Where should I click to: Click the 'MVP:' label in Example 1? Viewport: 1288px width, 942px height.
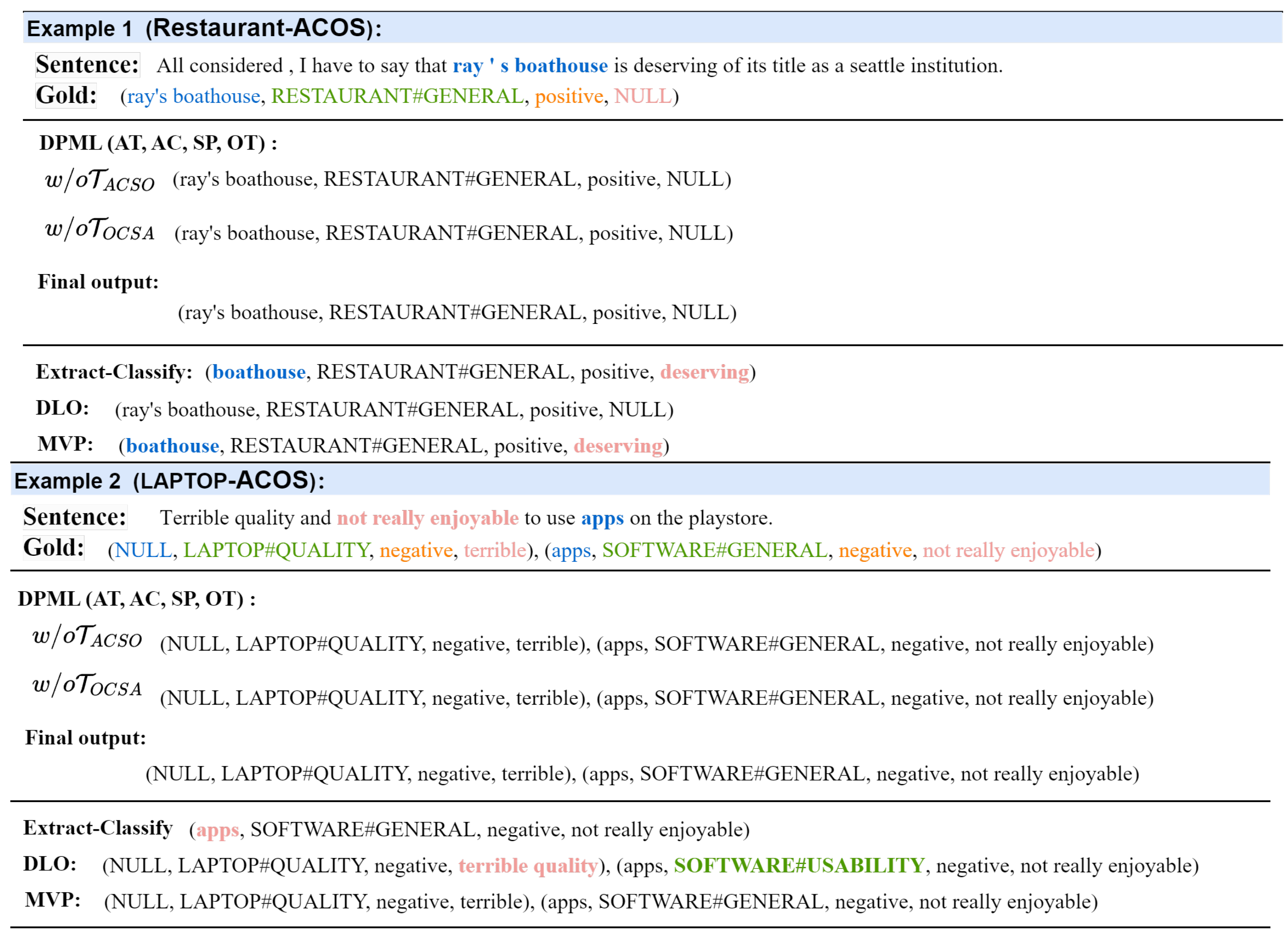[65, 444]
